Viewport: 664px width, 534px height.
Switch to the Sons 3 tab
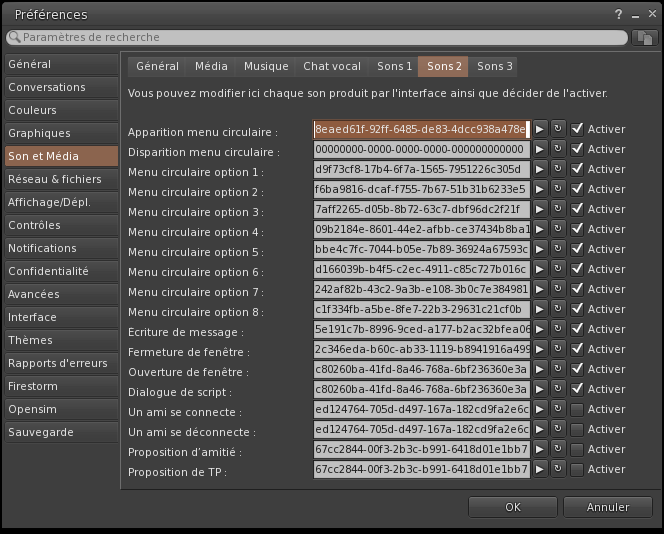pos(495,67)
